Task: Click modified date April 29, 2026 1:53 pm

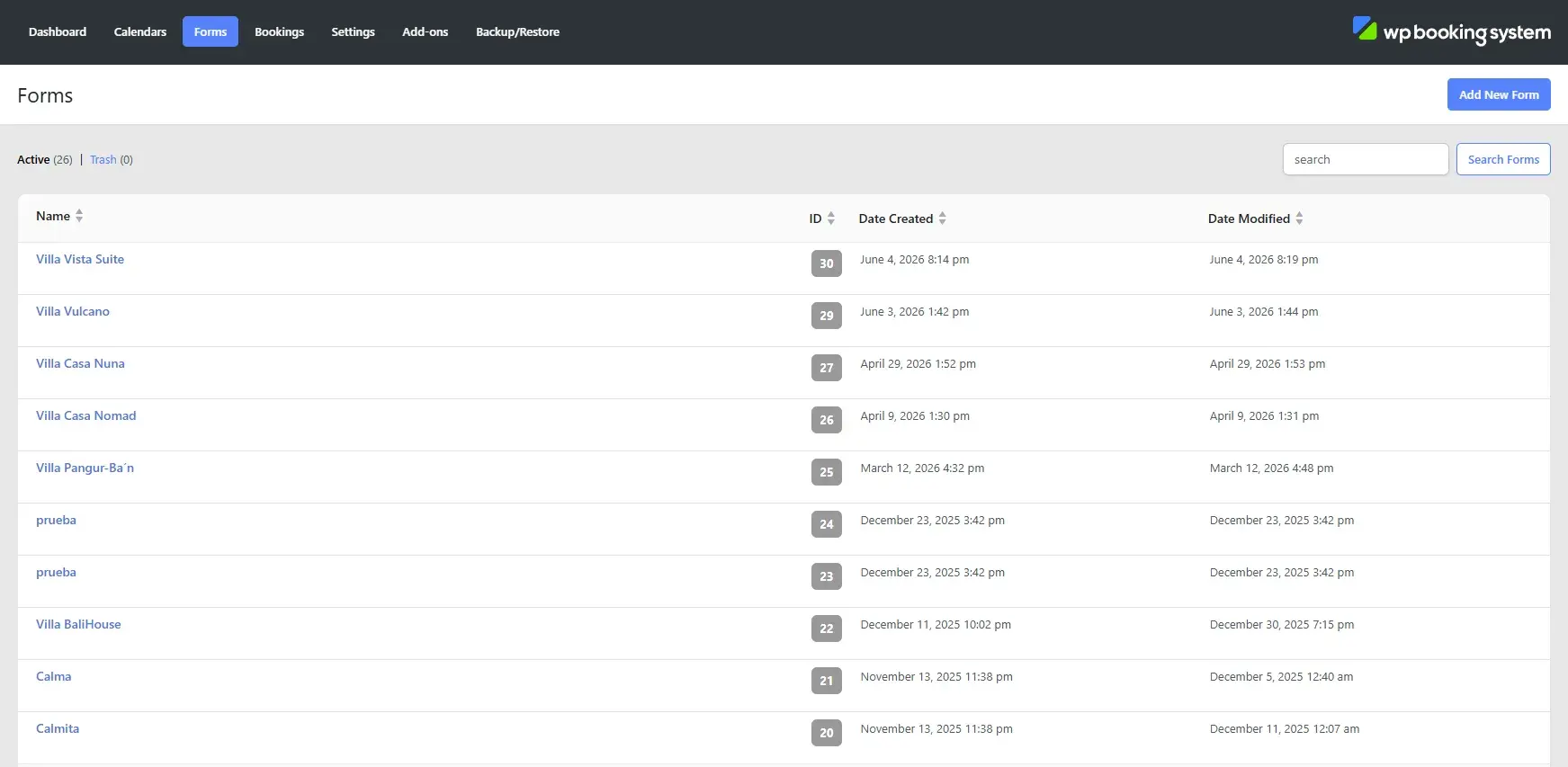Action: click(1268, 363)
